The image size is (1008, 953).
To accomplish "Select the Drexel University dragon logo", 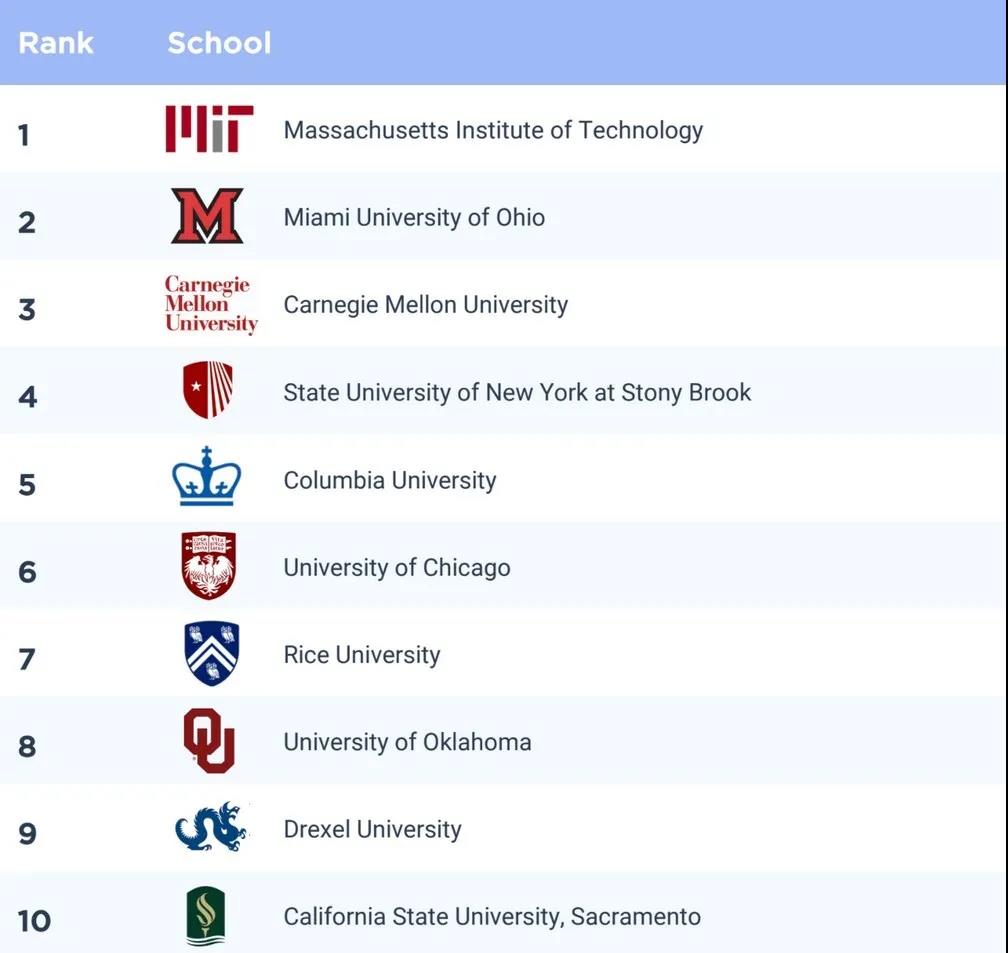I will [x=210, y=827].
